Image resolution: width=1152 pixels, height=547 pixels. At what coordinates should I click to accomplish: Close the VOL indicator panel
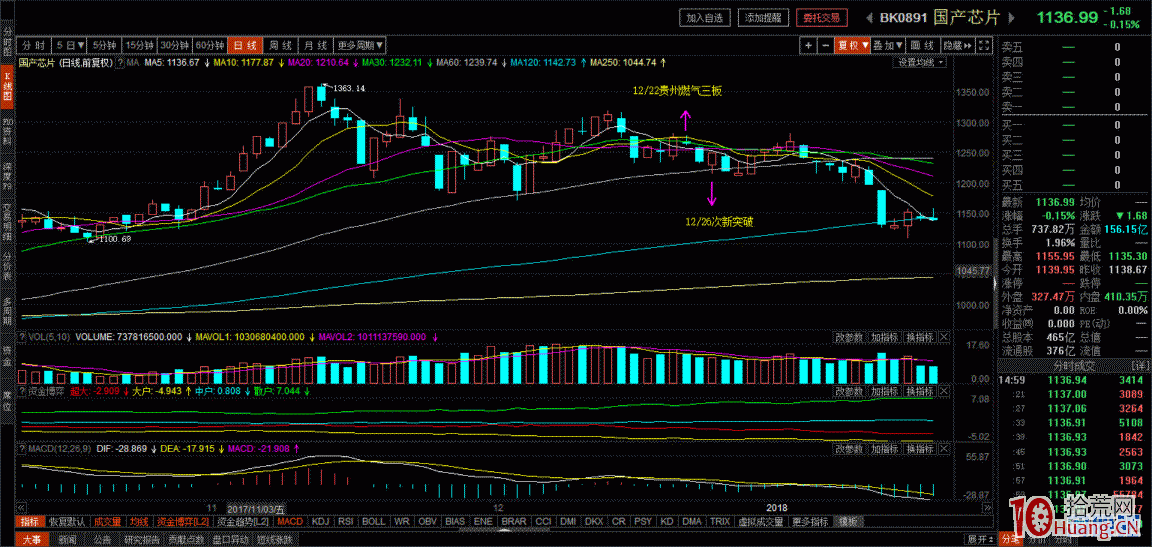(943, 338)
